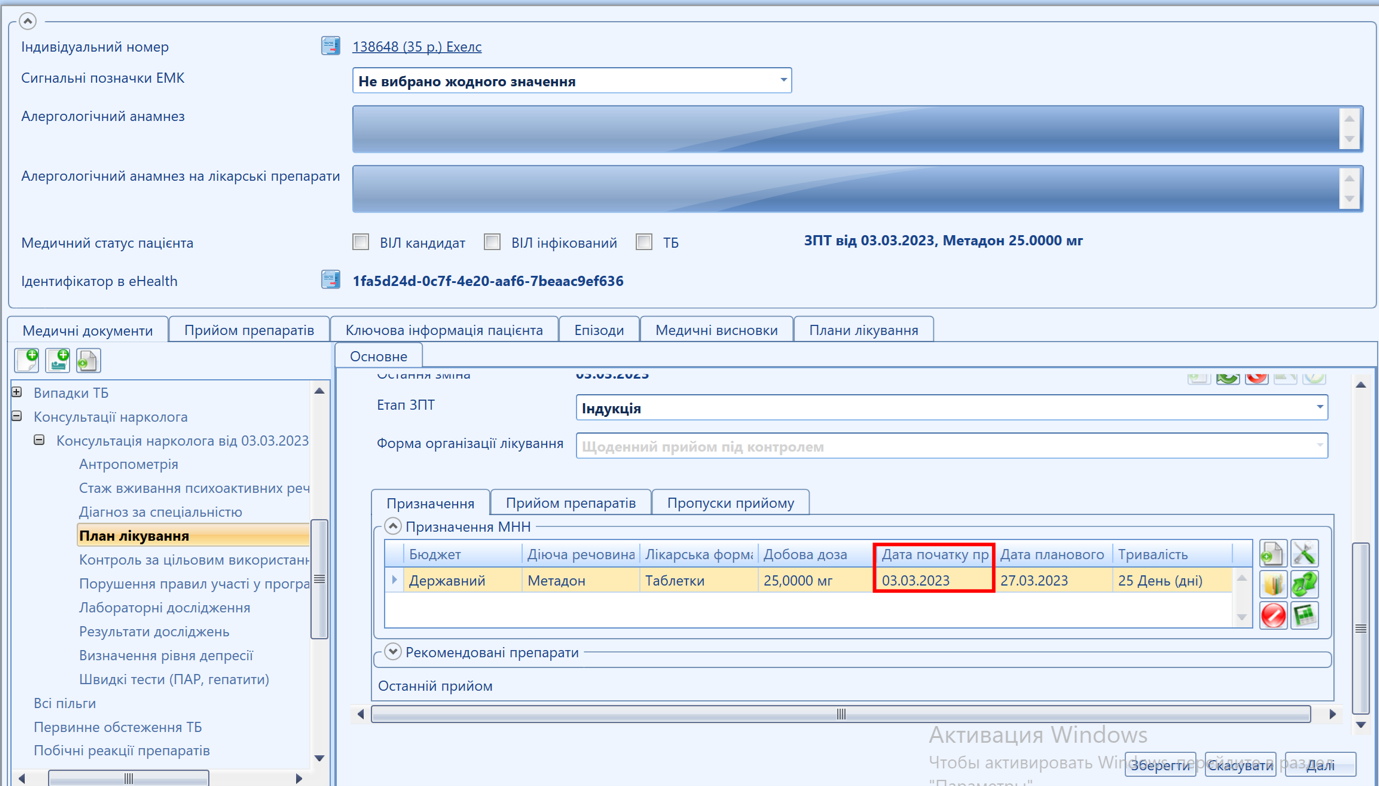Open patient card icon next to individual number

tap(331, 46)
